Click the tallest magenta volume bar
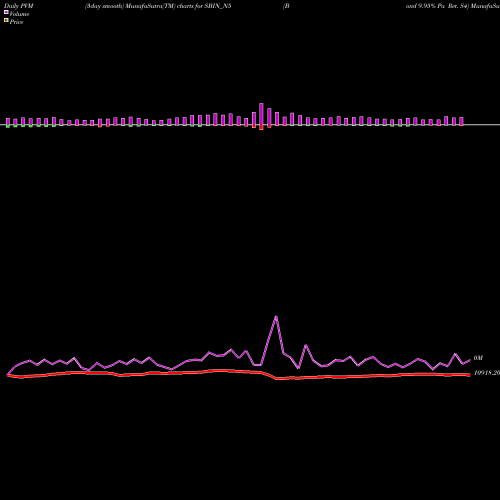The height and width of the screenshot is (500, 500). coord(261,114)
